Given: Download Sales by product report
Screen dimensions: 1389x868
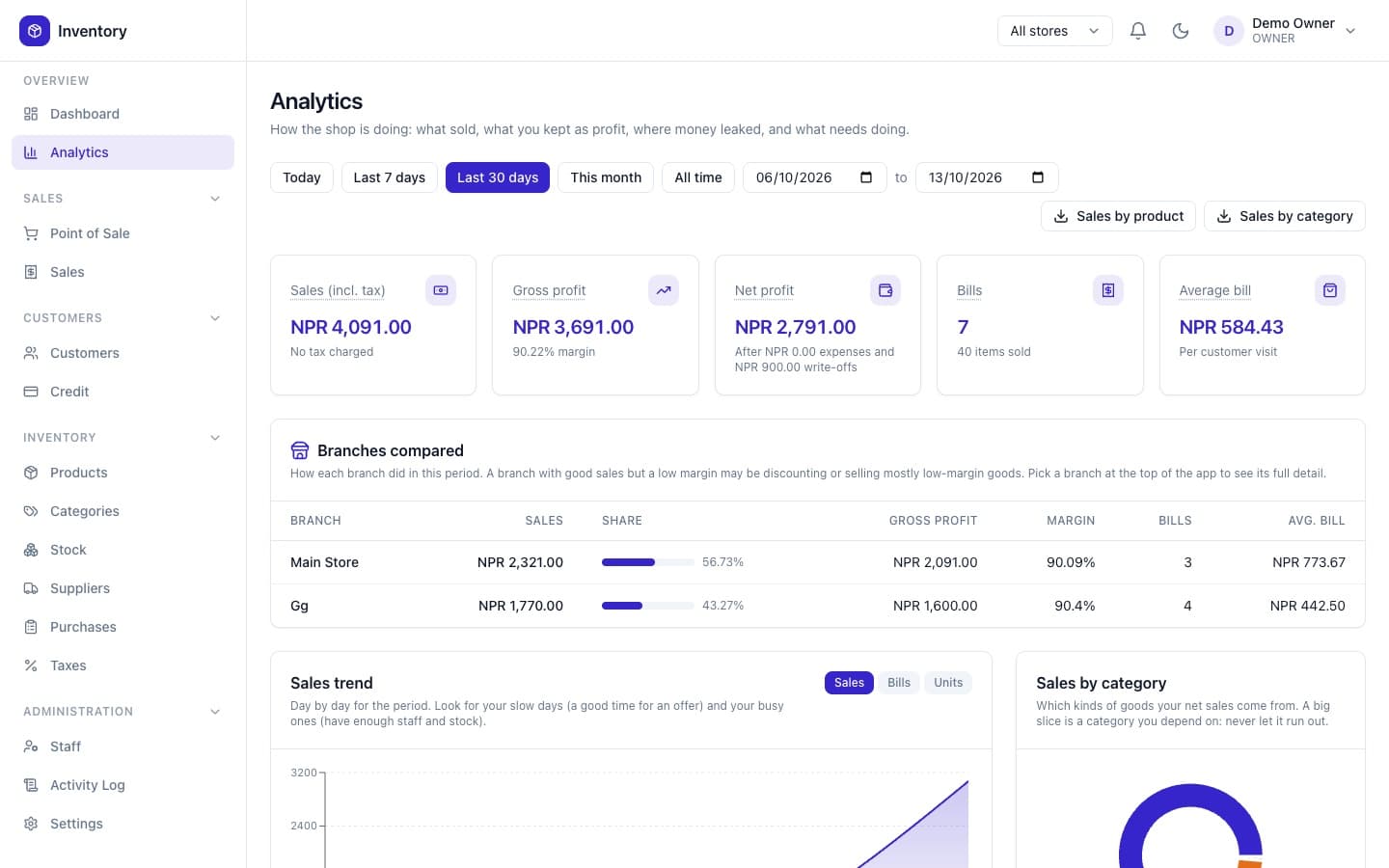Looking at the screenshot, I should tap(1118, 216).
